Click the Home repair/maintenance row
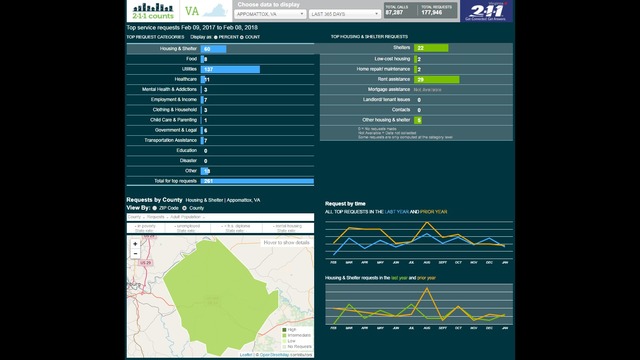This screenshot has height=360, width=640. (x=416, y=69)
